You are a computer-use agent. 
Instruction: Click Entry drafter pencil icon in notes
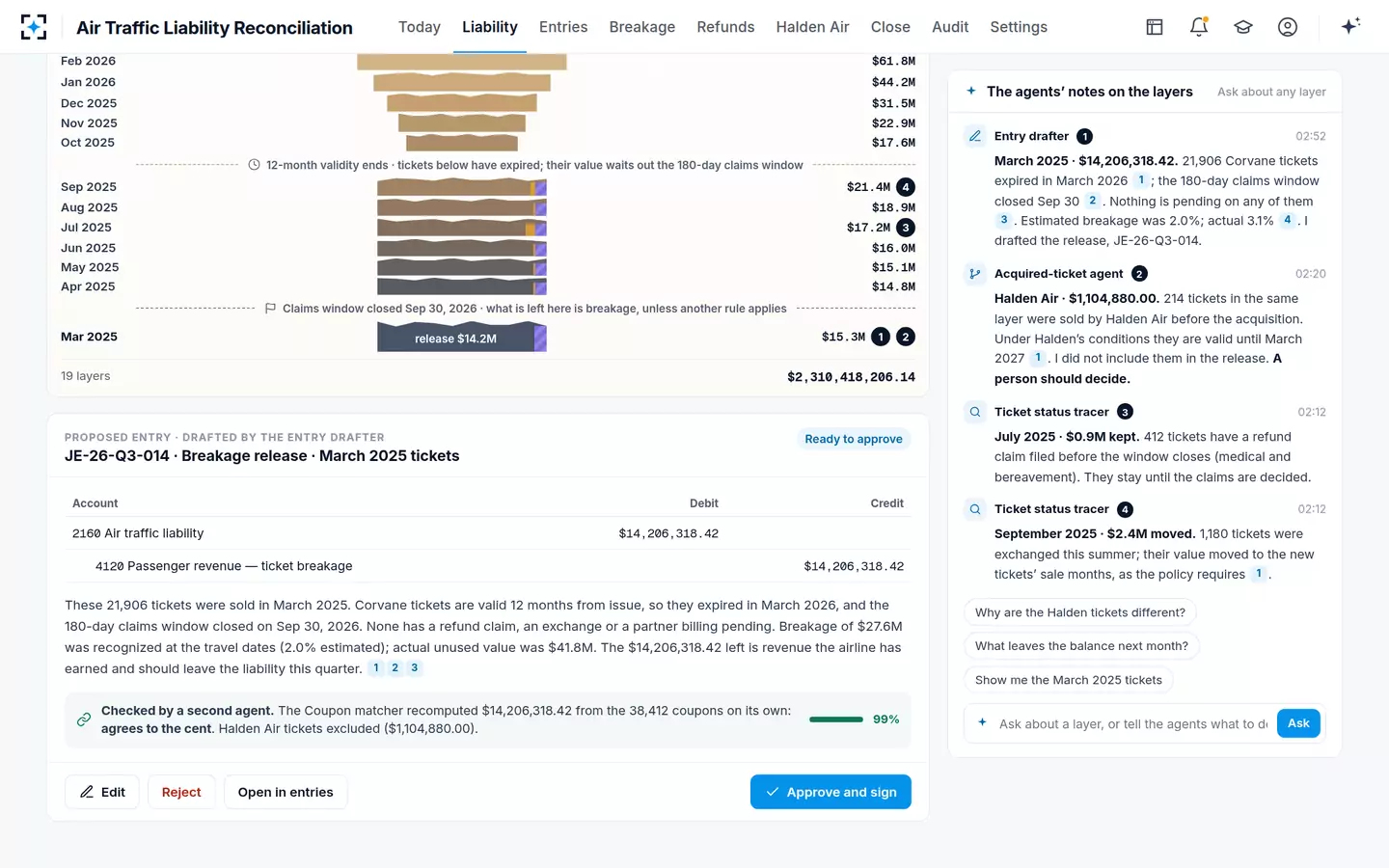click(x=975, y=136)
